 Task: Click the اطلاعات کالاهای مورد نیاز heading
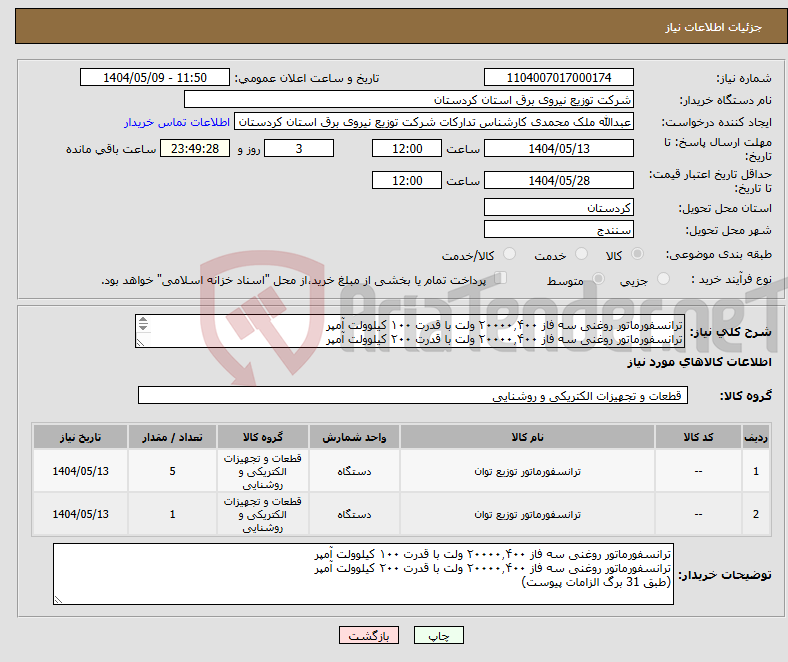[x=699, y=362]
